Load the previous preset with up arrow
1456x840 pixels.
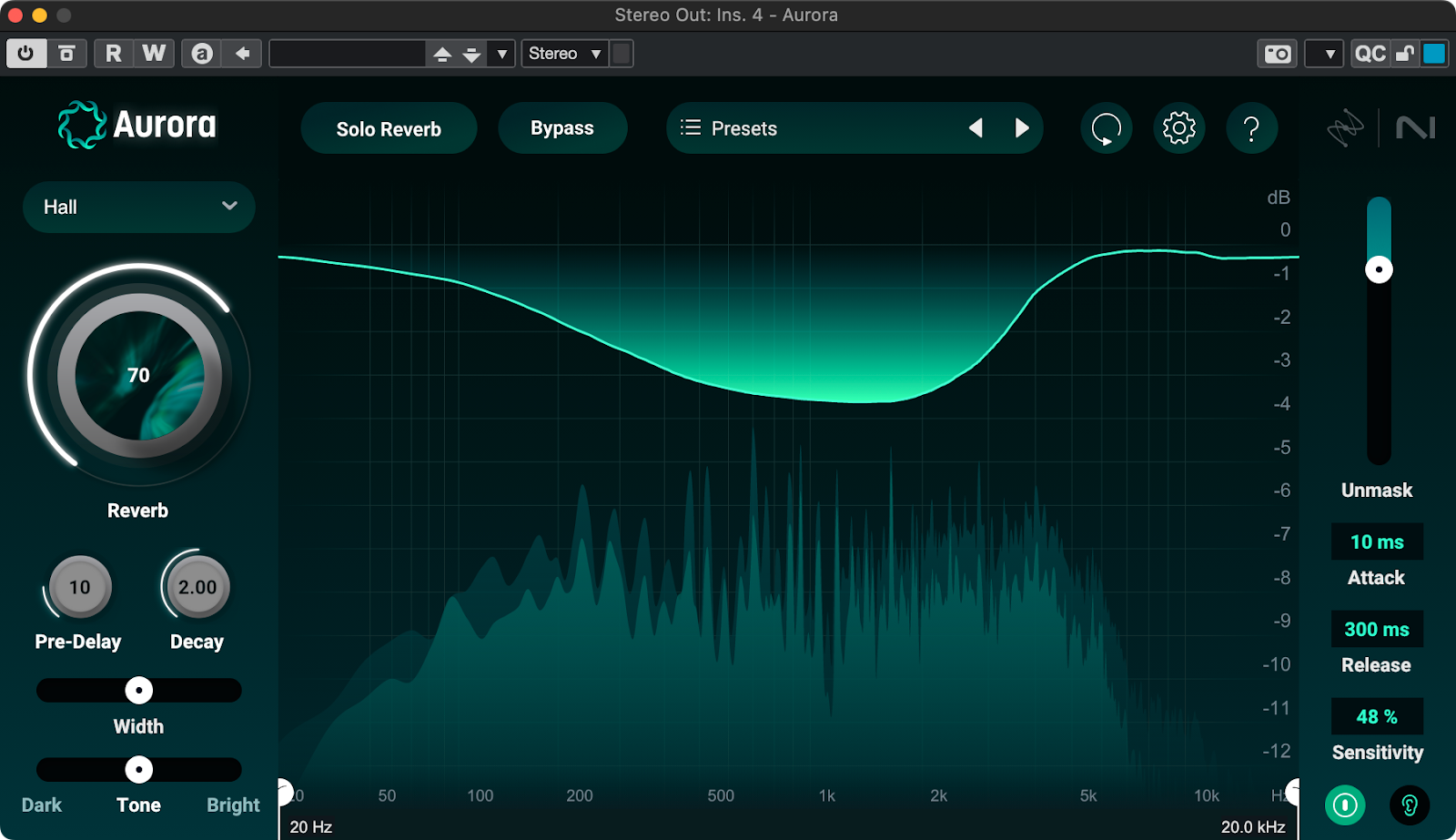click(442, 54)
